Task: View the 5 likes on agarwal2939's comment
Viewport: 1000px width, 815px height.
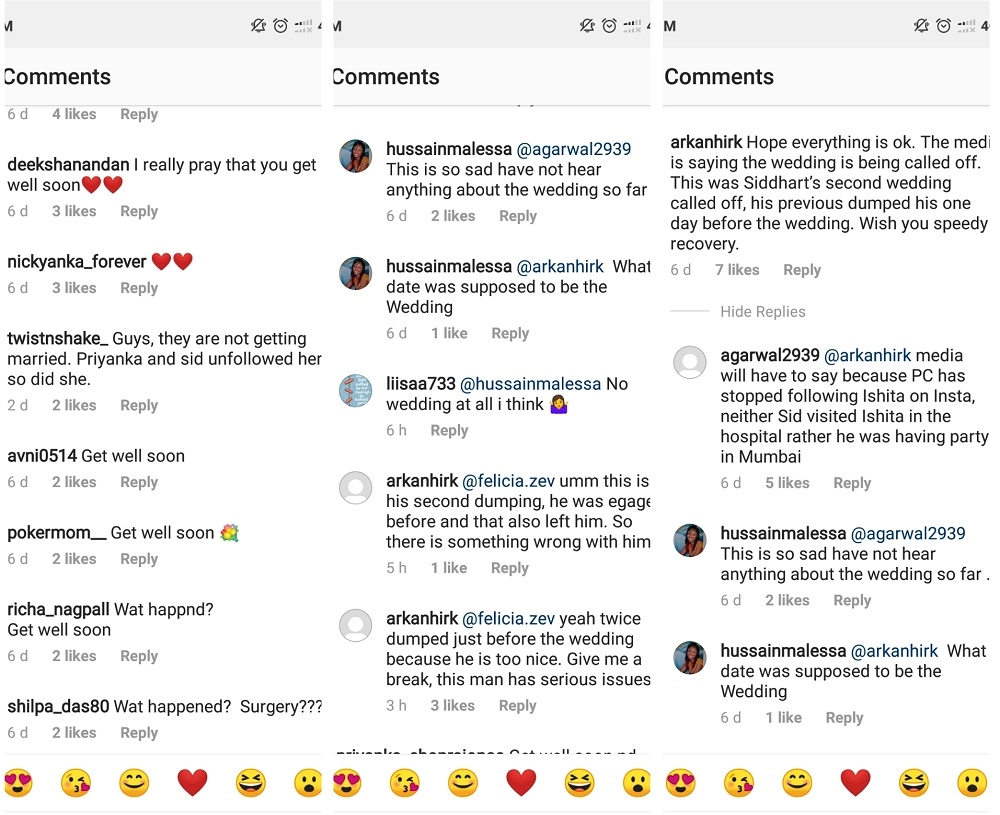Action: tap(787, 483)
